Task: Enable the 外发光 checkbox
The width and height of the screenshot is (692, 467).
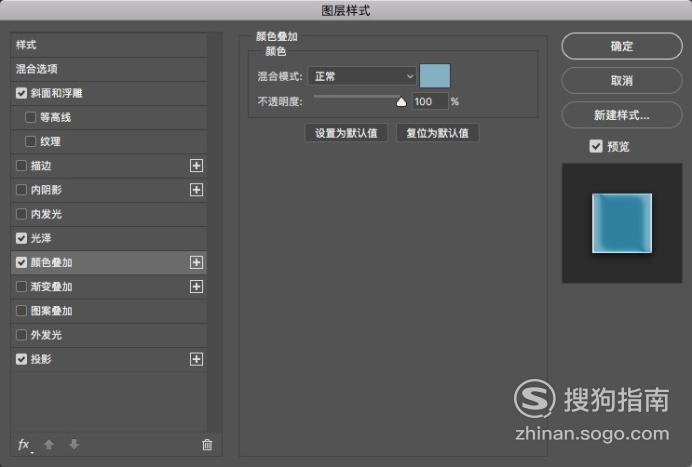Action: [x=21, y=335]
